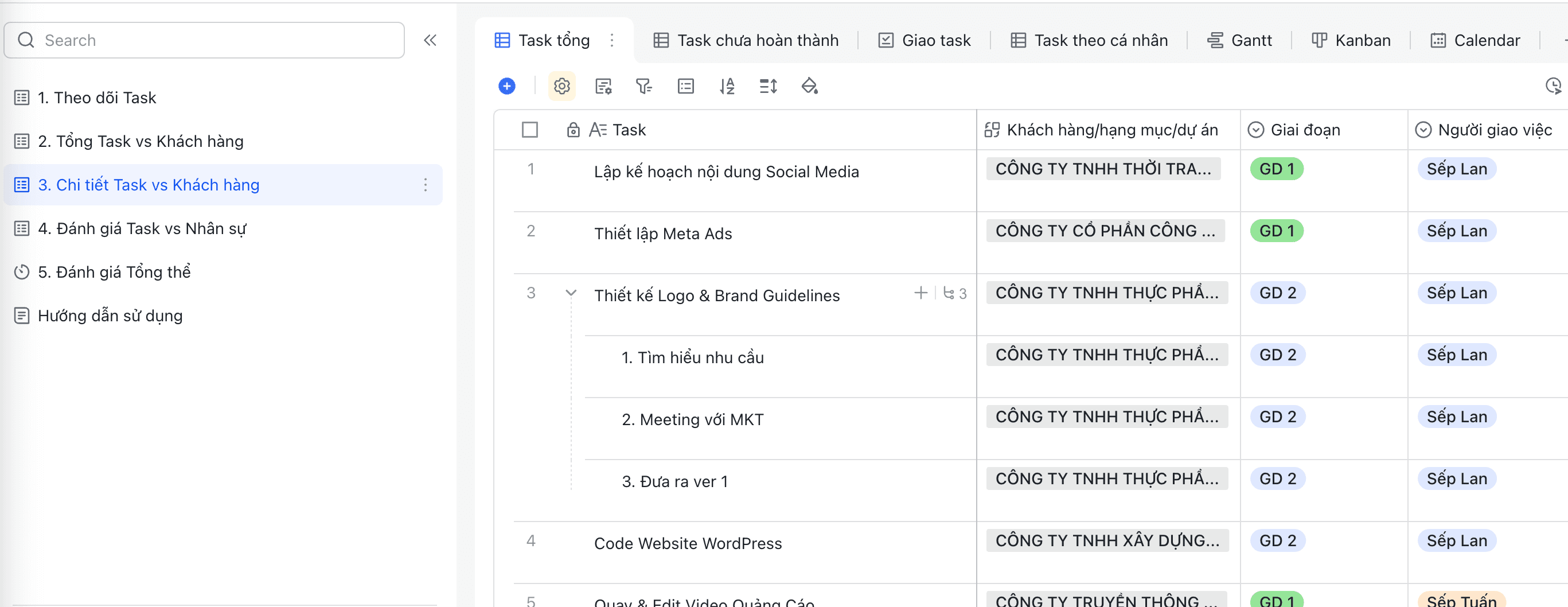This screenshot has width=1568, height=607.
Task: Open Hướng dẫn sử dụng in sidebar
Action: 110,316
